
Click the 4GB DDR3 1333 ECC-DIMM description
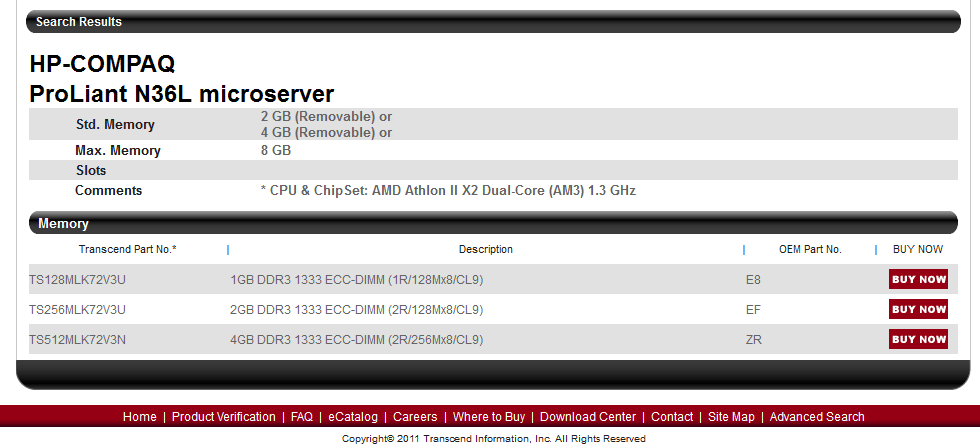click(x=357, y=340)
